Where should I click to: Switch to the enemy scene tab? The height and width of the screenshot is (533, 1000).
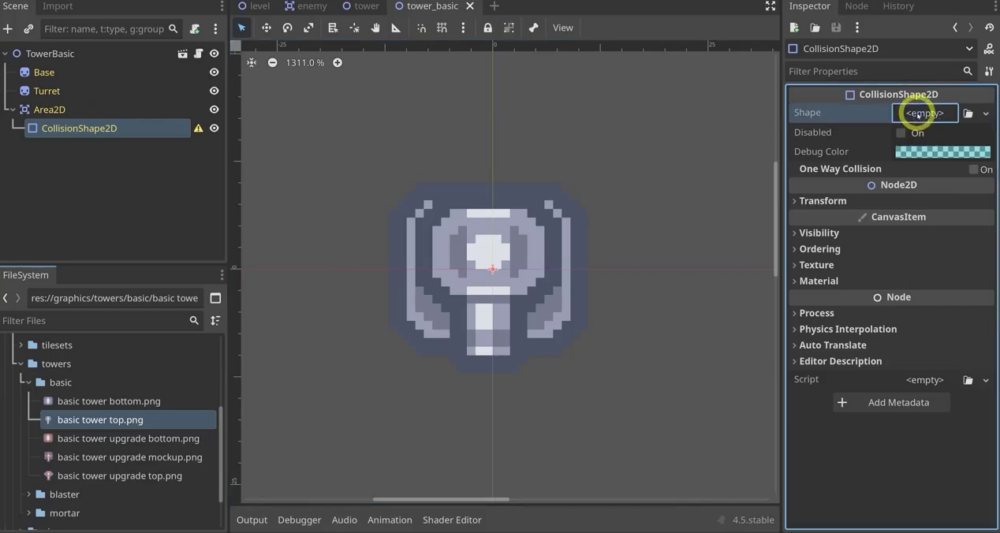click(305, 6)
